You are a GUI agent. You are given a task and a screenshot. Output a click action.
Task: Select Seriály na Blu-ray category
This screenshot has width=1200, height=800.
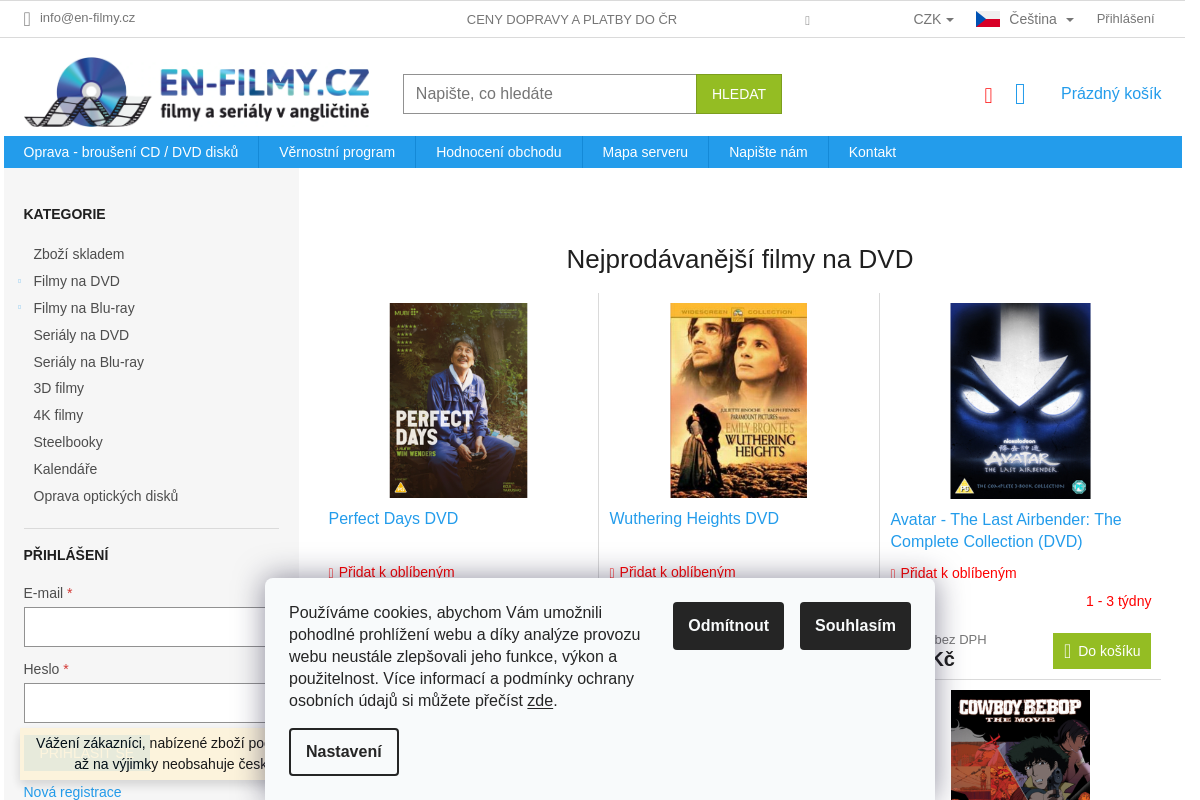point(89,362)
